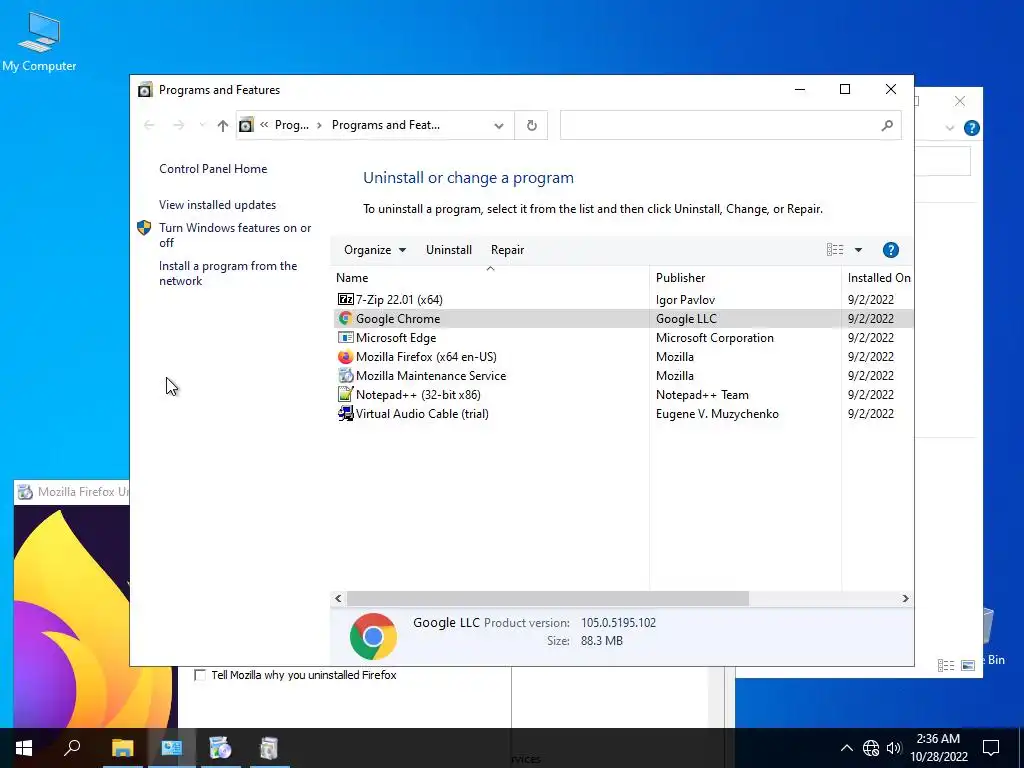Show hidden tray icons chevron
The width and height of the screenshot is (1024, 768).
(846, 748)
